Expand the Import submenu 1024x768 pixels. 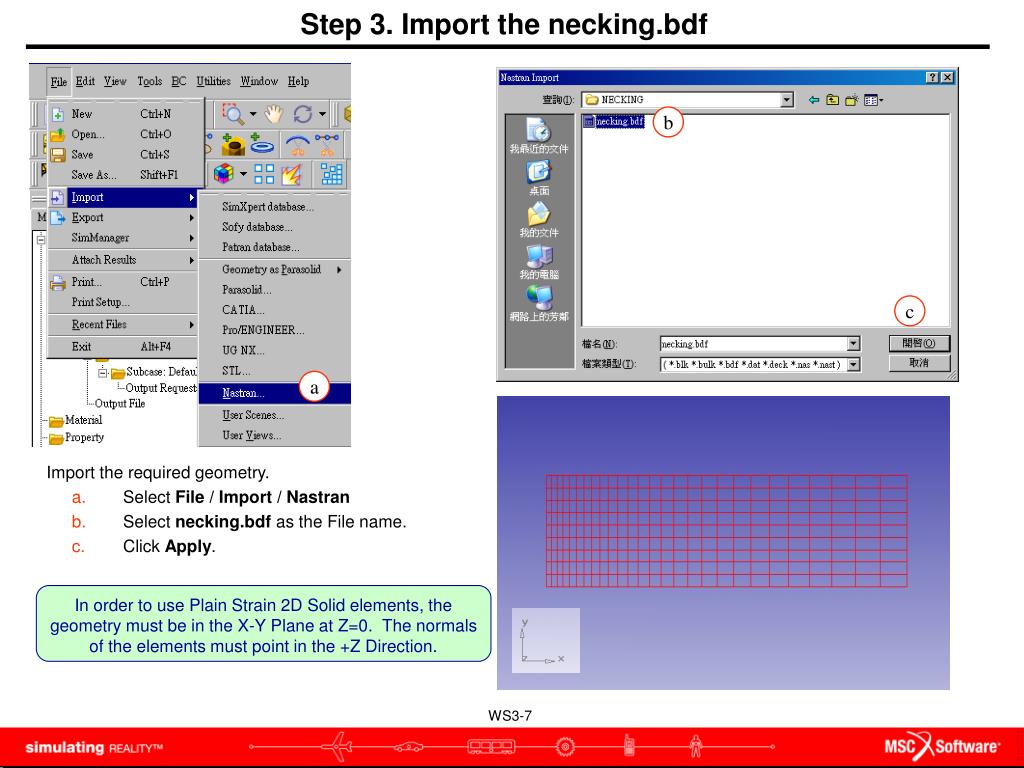[123, 197]
